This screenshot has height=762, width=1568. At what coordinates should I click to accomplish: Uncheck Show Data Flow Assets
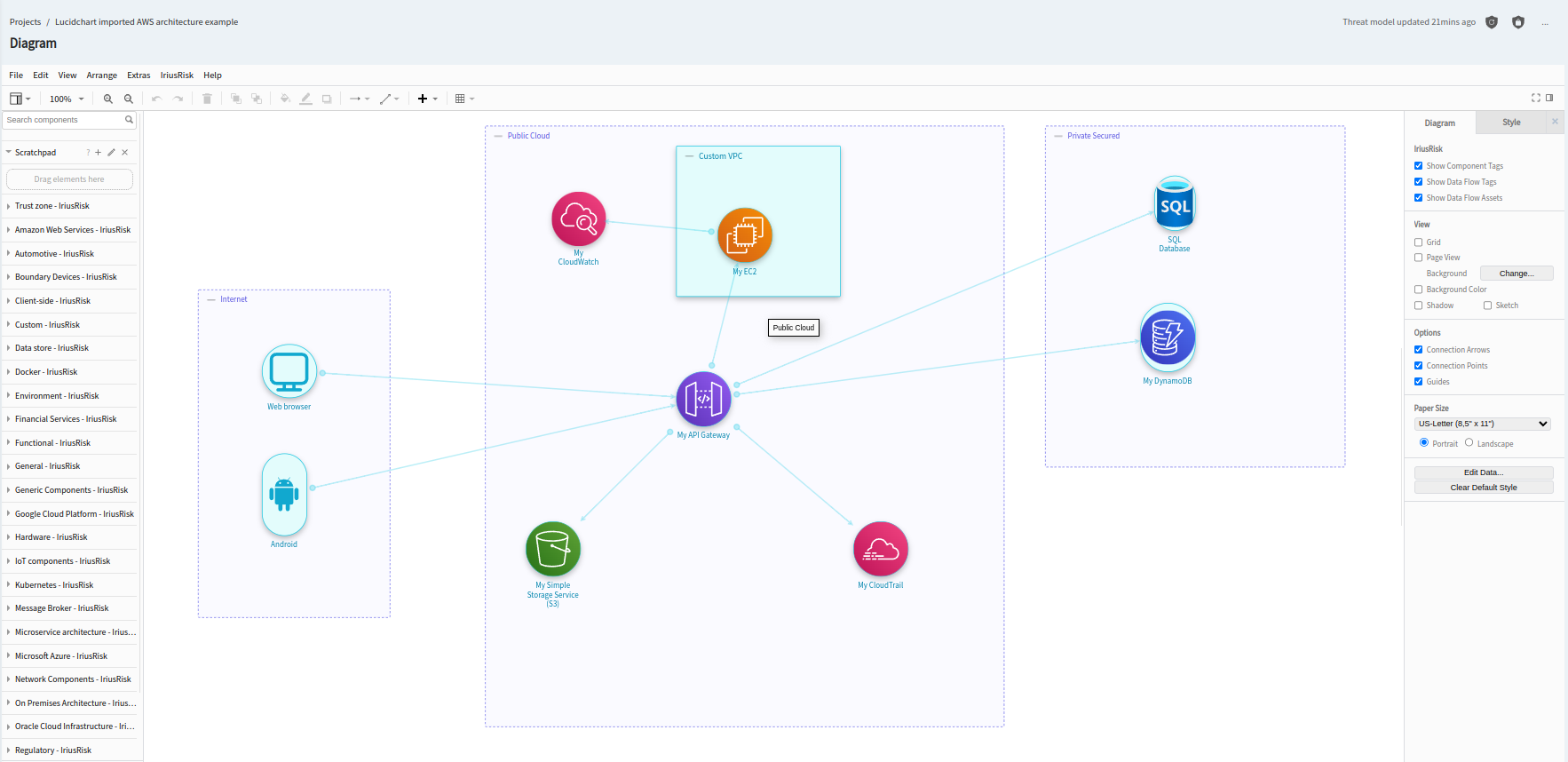click(1418, 198)
